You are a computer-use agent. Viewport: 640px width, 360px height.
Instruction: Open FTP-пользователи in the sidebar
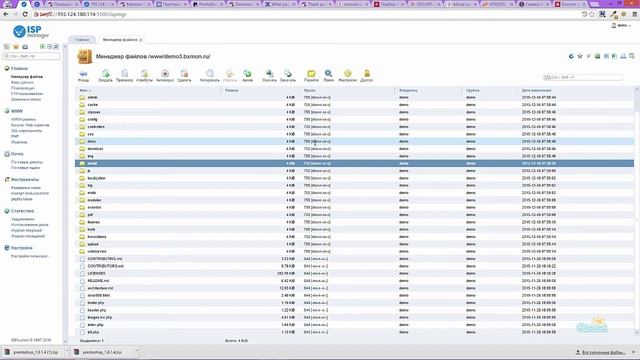pos(27,94)
